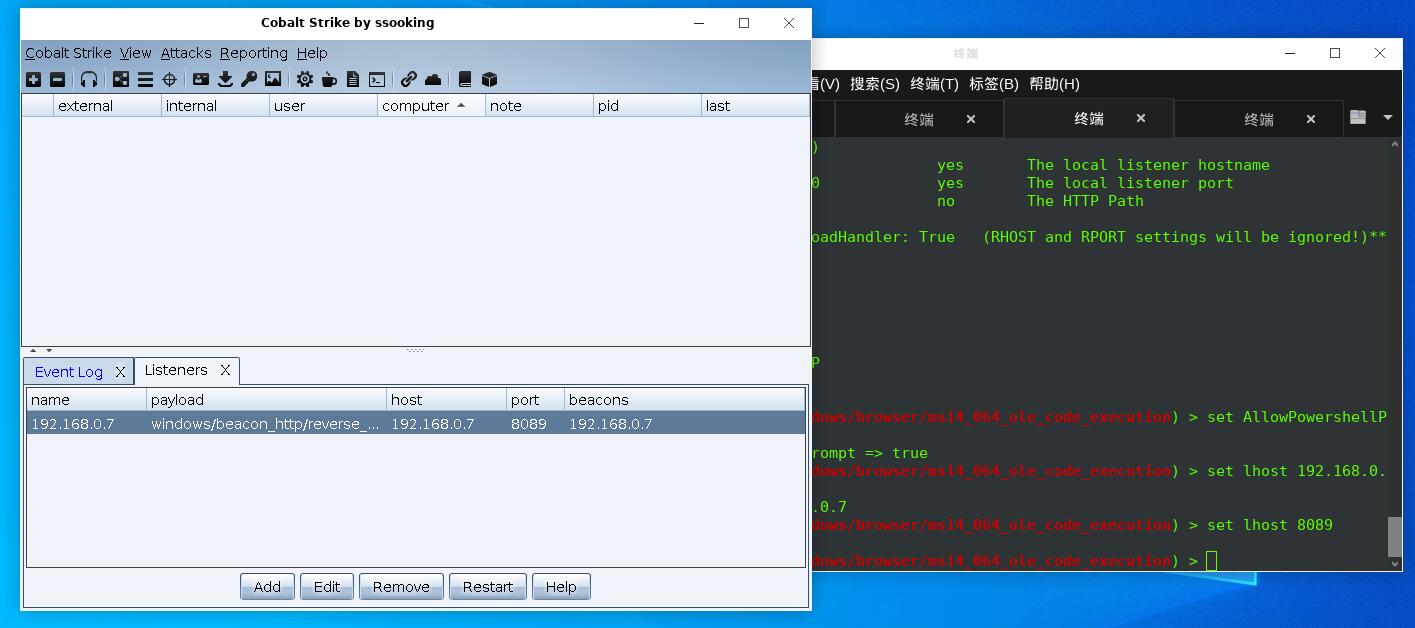Open the Cobalt Strike menu
The image size is (1415, 628).
tap(68, 53)
